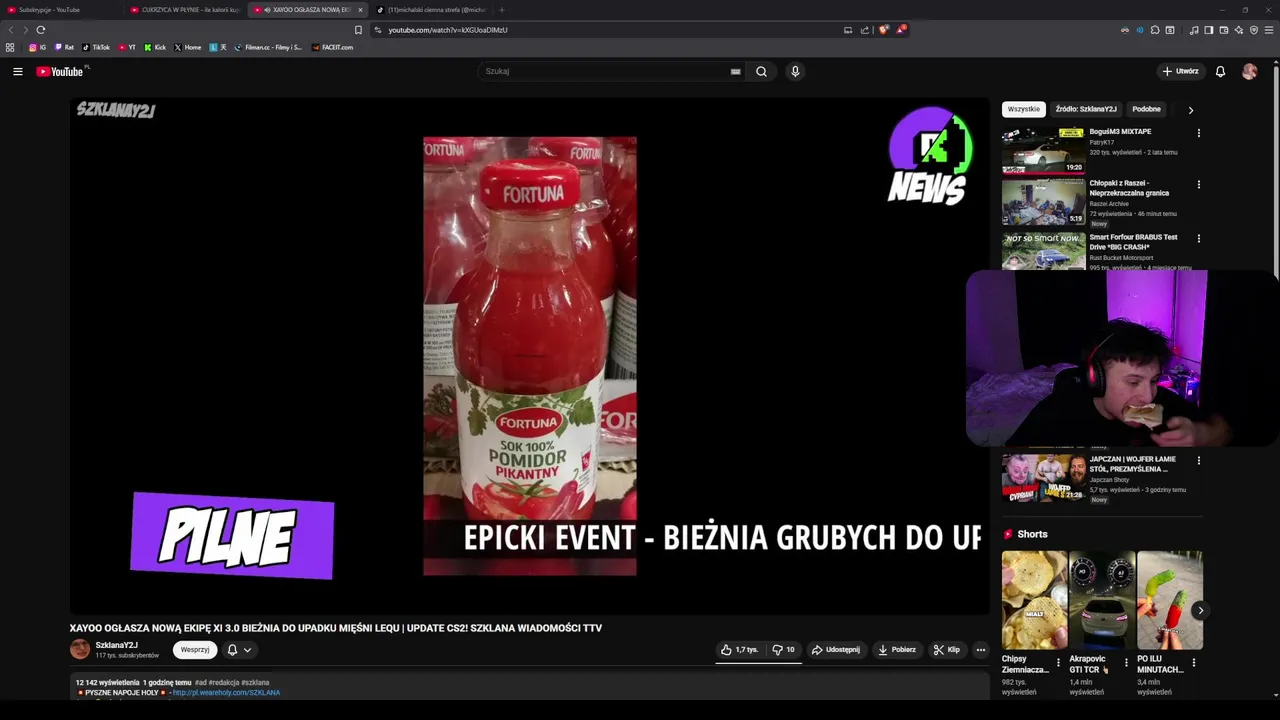Open the on-screen keyboard icon in search box
This screenshot has height=720, width=1280.
735,71
